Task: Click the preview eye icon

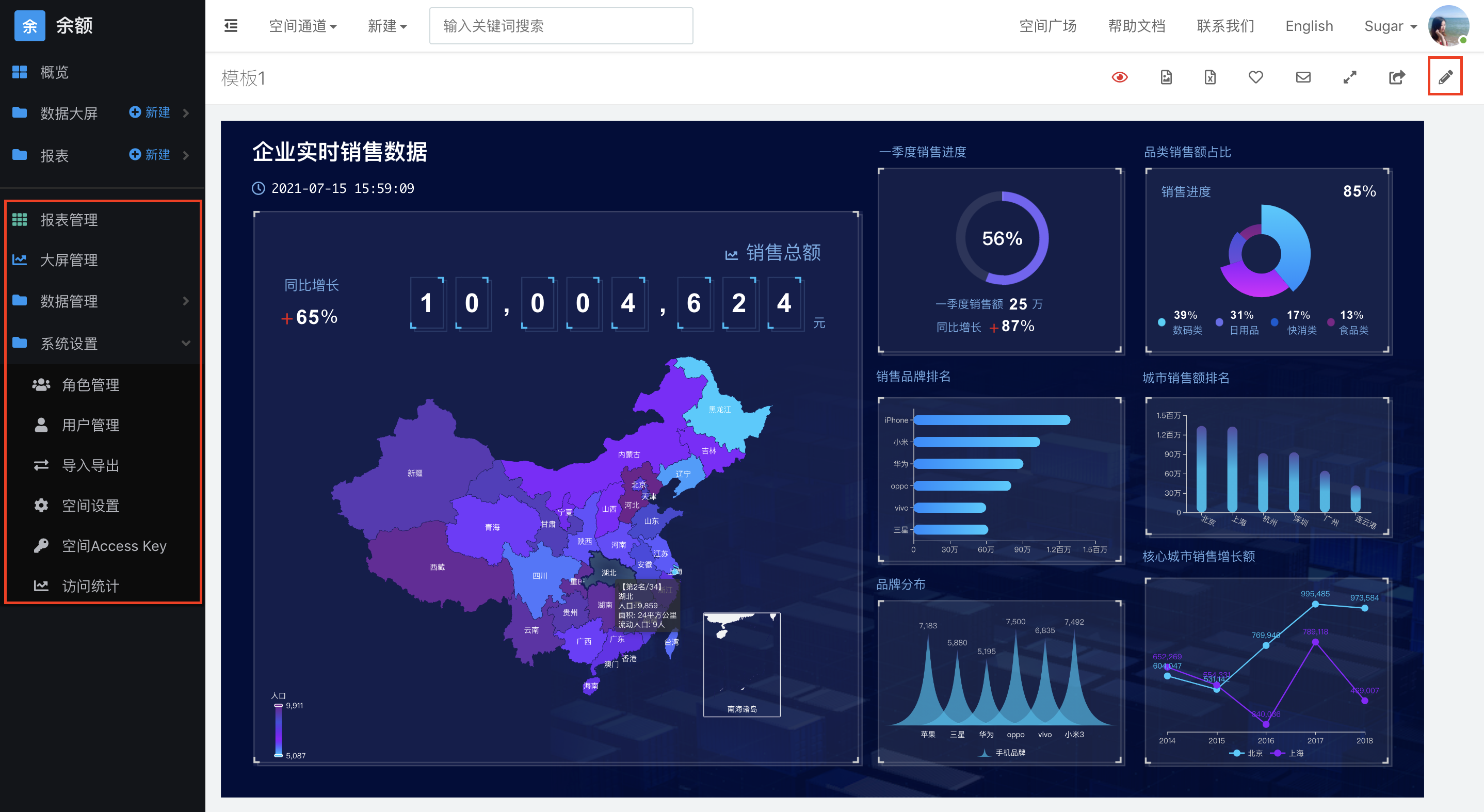Action: 1119,77
